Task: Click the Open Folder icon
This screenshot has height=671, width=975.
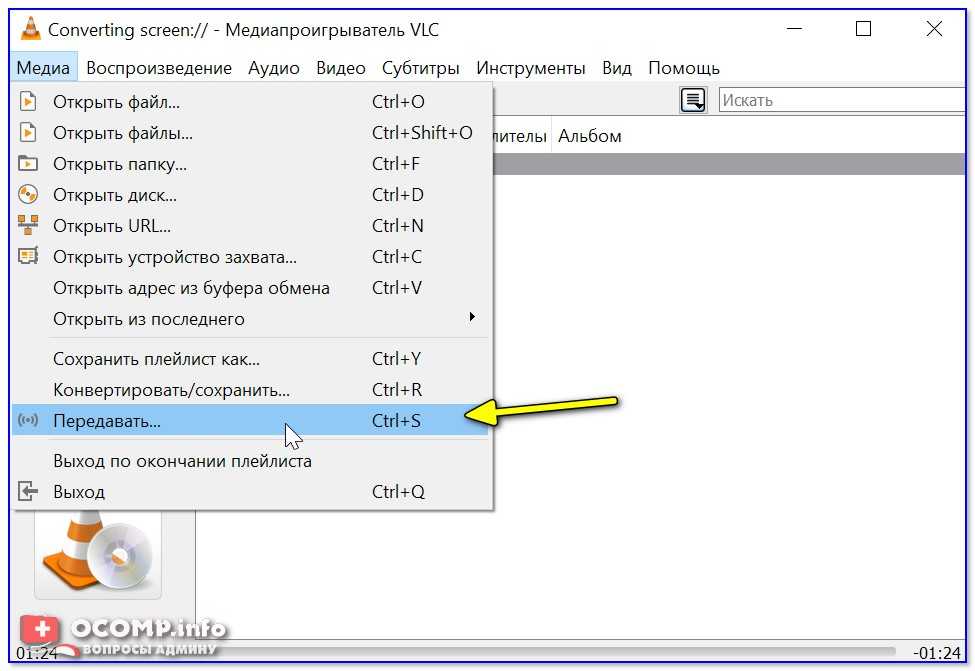Action: pos(28,164)
